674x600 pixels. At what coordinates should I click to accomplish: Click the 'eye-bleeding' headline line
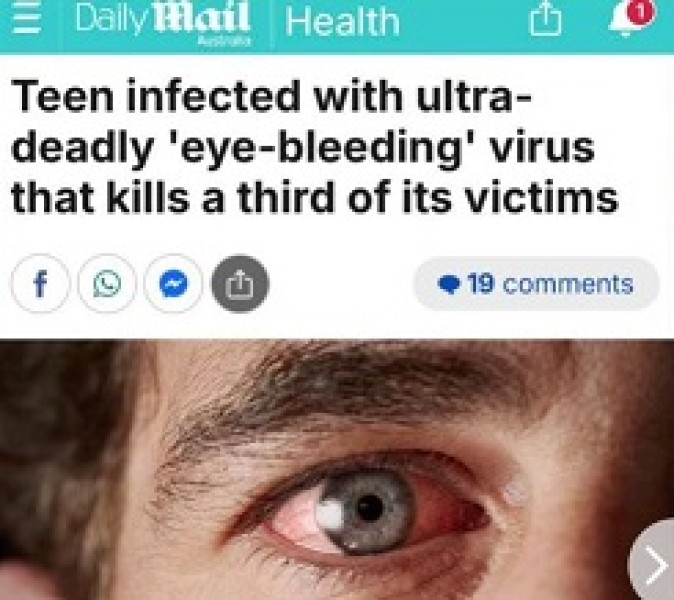(303, 147)
